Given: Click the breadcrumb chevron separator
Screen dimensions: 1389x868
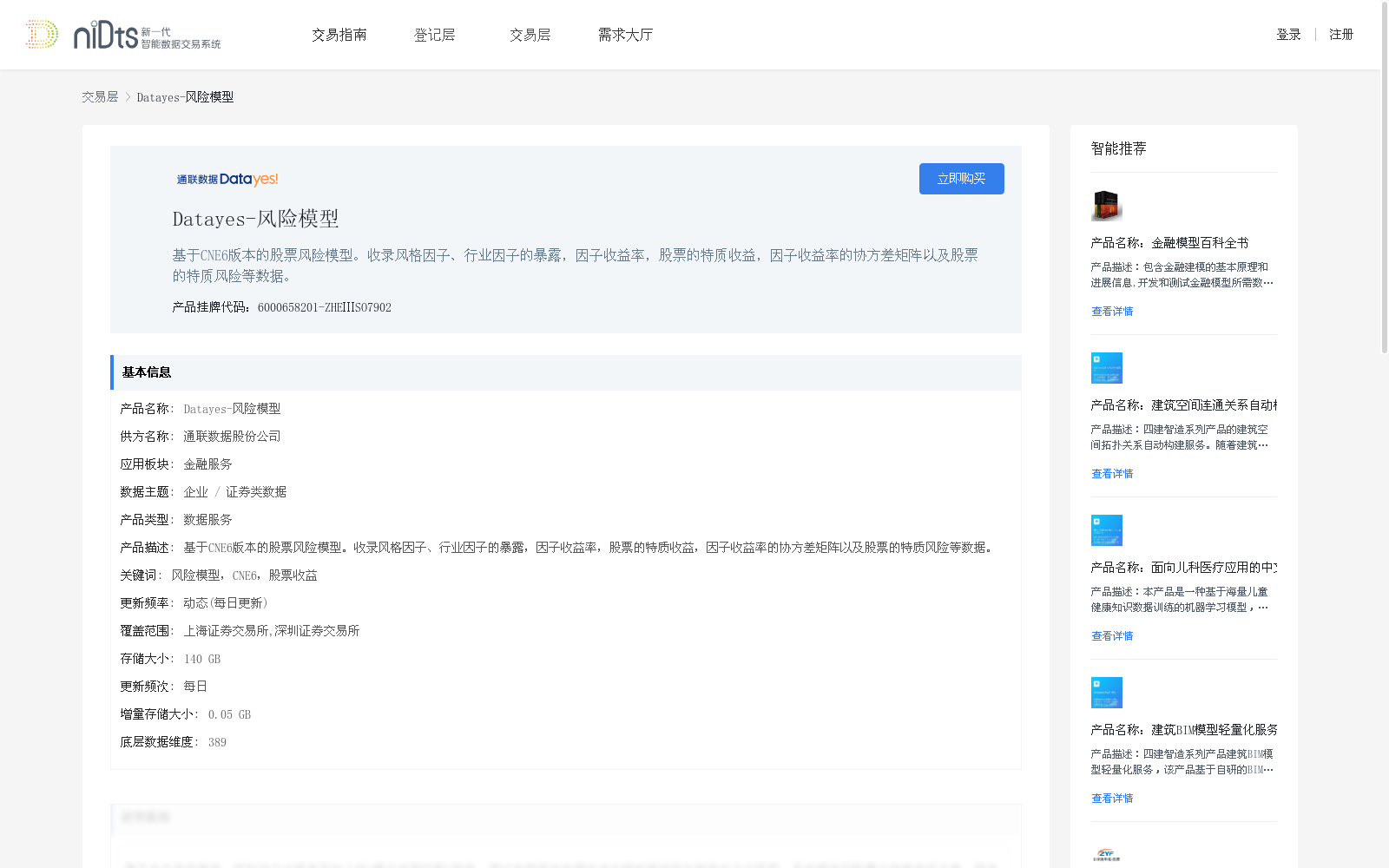Looking at the screenshot, I should (x=128, y=97).
